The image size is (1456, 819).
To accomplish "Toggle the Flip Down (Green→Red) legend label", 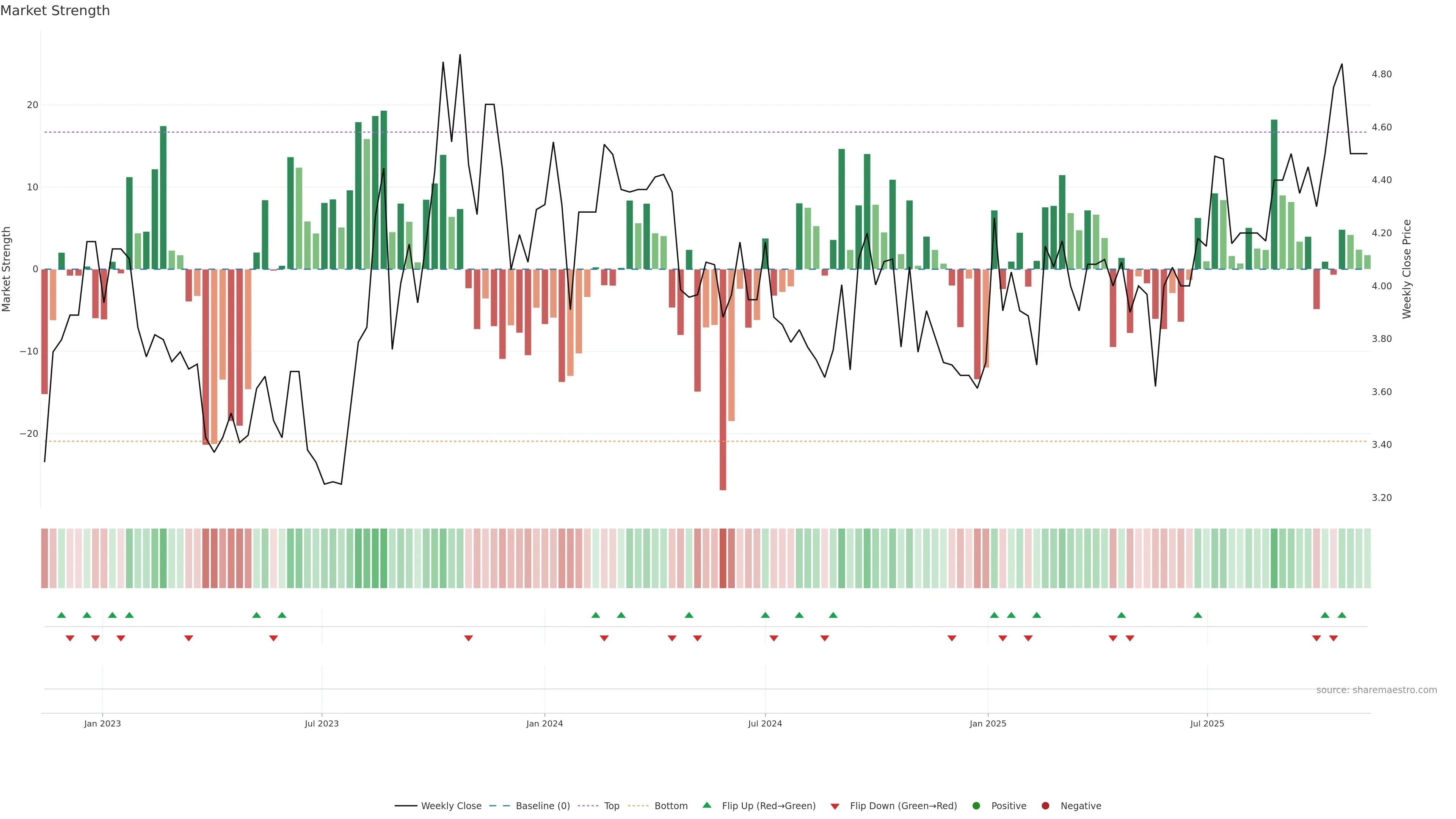I will click(x=903, y=806).
